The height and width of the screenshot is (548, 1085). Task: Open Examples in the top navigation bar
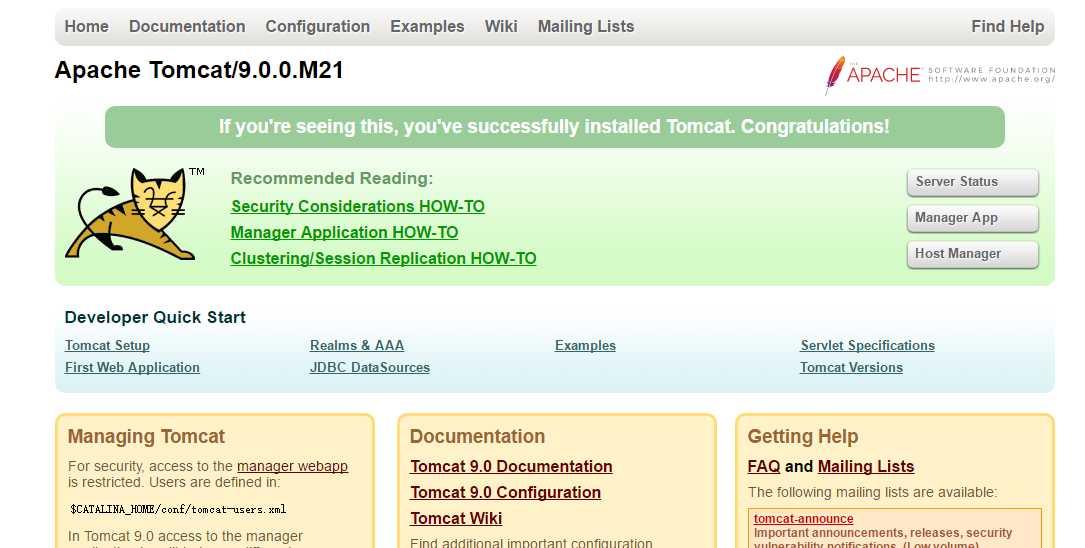click(x=427, y=26)
